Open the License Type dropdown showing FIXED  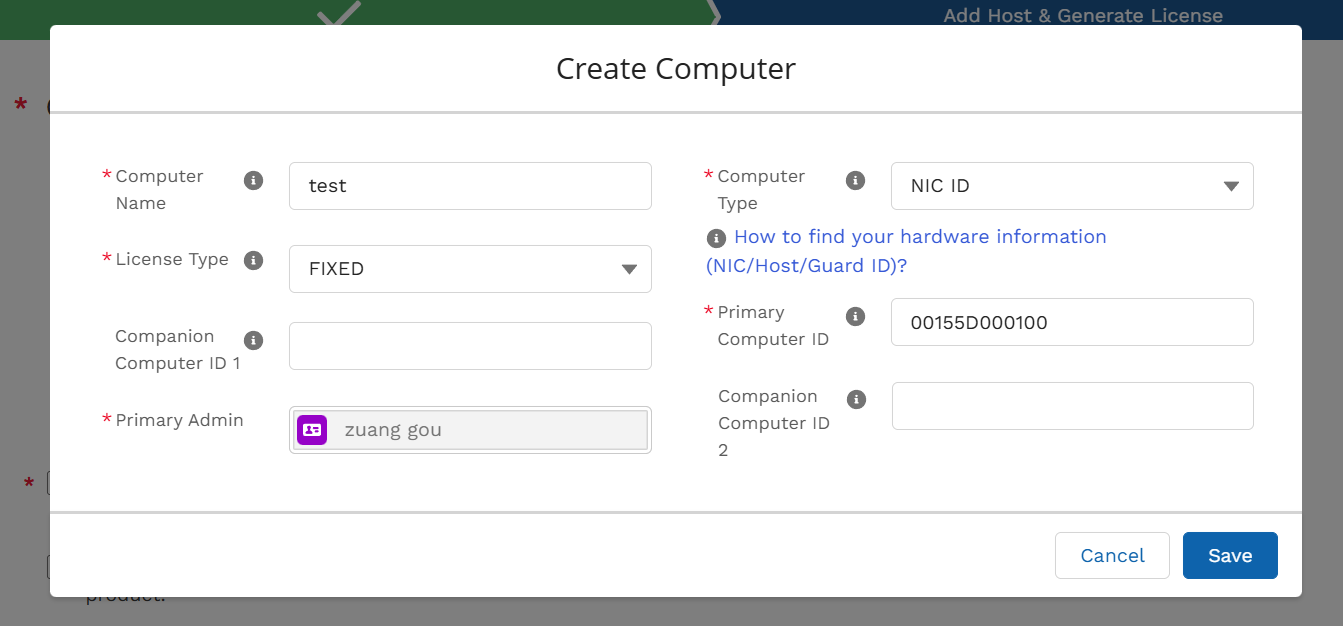click(x=470, y=269)
